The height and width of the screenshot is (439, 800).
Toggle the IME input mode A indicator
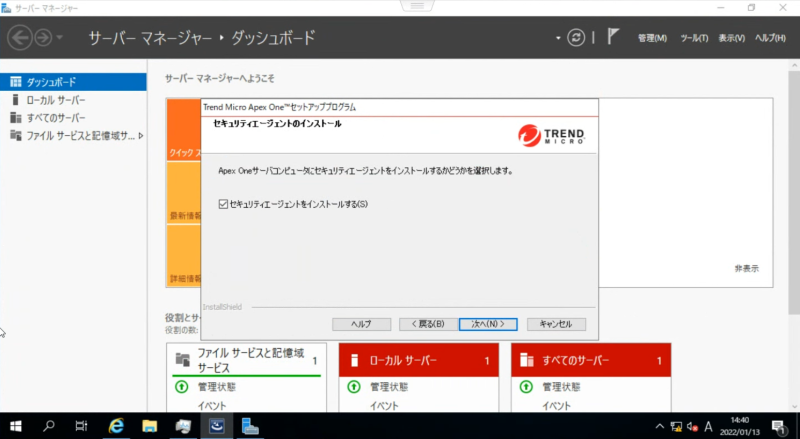pyautogui.click(x=708, y=426)
